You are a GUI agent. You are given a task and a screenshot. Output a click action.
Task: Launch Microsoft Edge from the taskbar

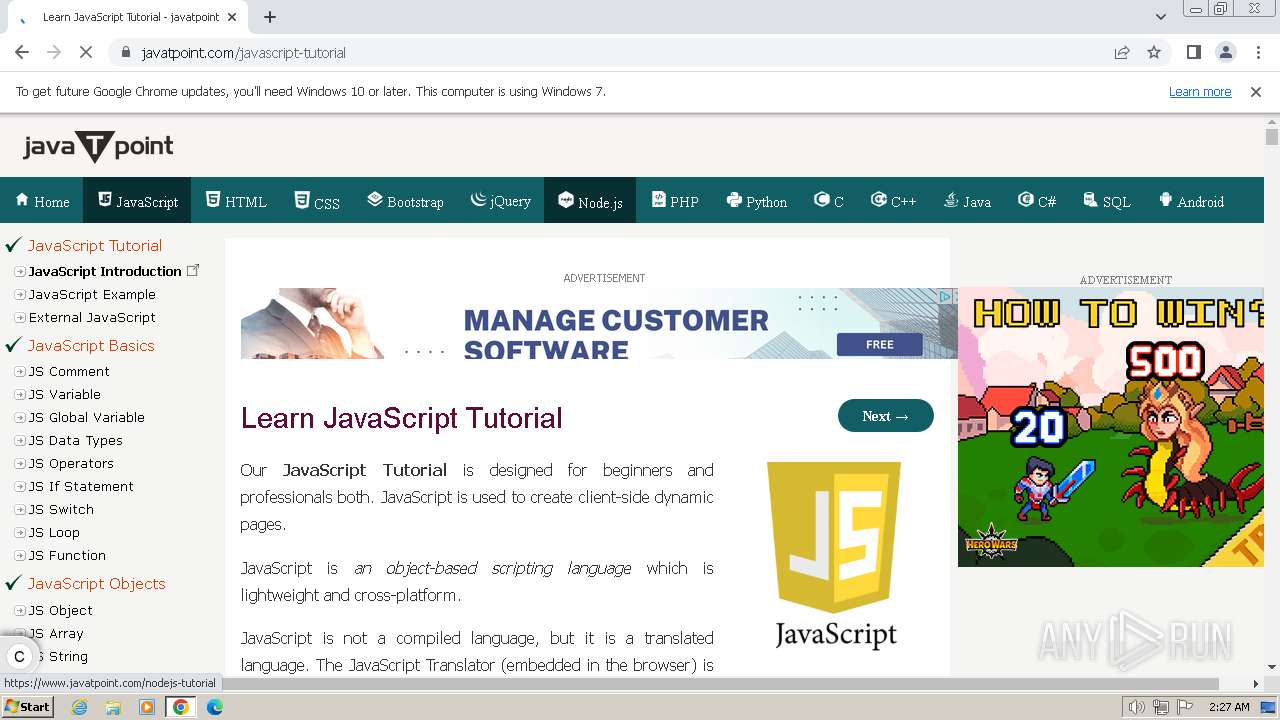[x=215, y=707]
